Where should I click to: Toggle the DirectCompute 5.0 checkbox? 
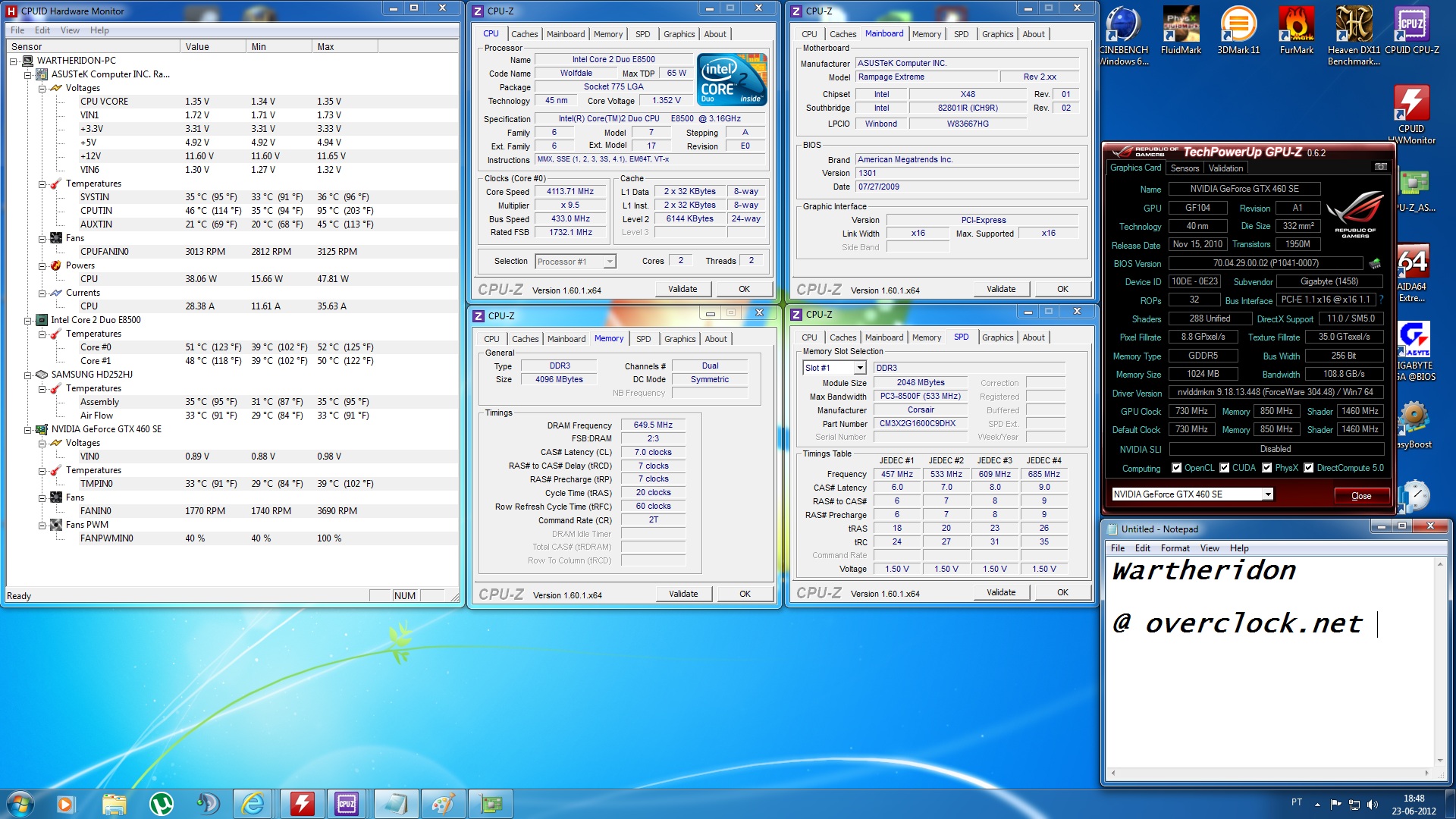1308,468
